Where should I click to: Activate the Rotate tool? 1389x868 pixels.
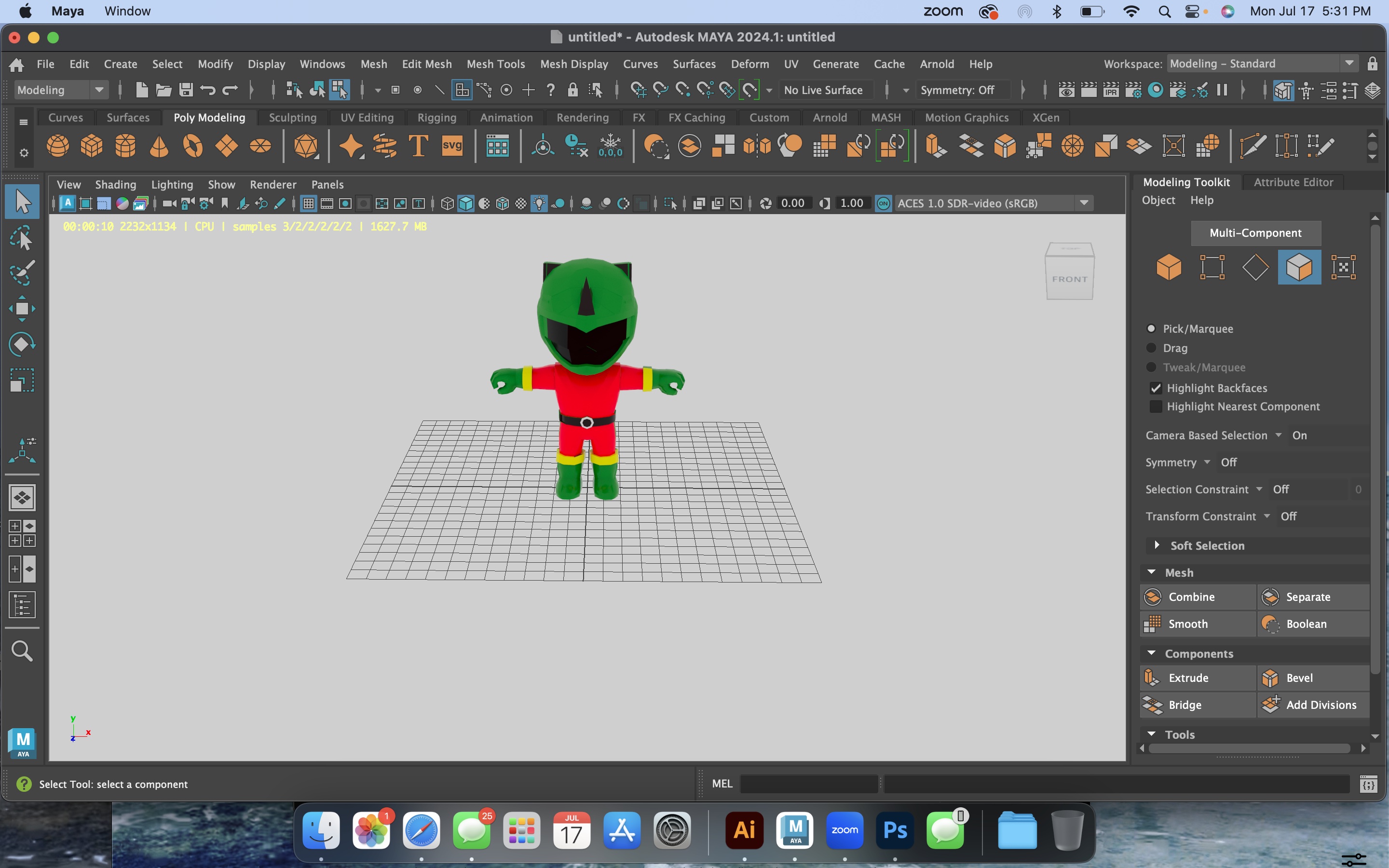pyautogui.click(x=22, y=344)
